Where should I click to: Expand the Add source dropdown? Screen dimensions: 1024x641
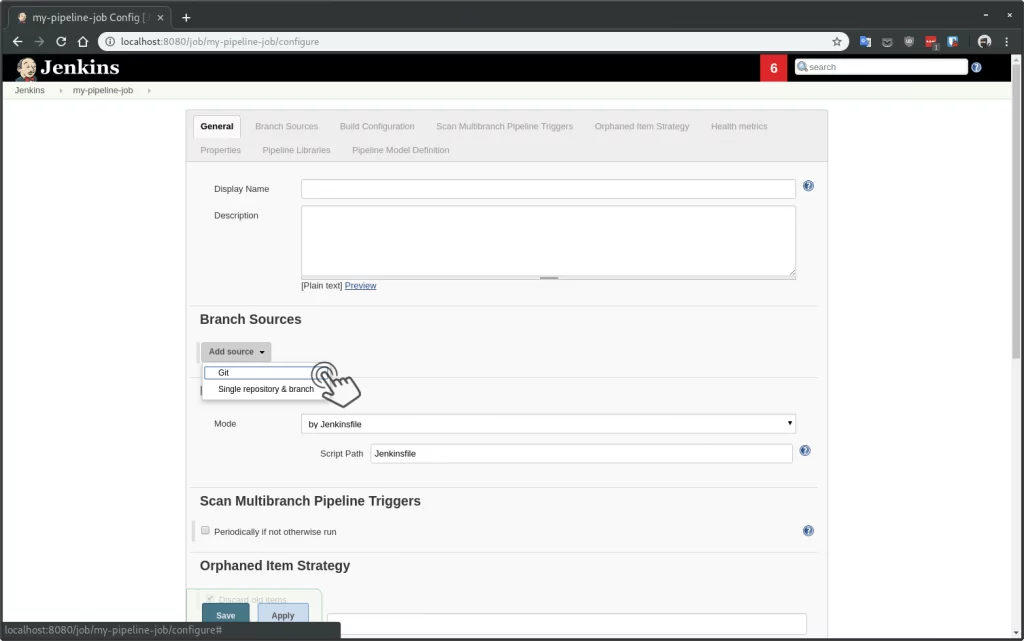pos(236,352)
